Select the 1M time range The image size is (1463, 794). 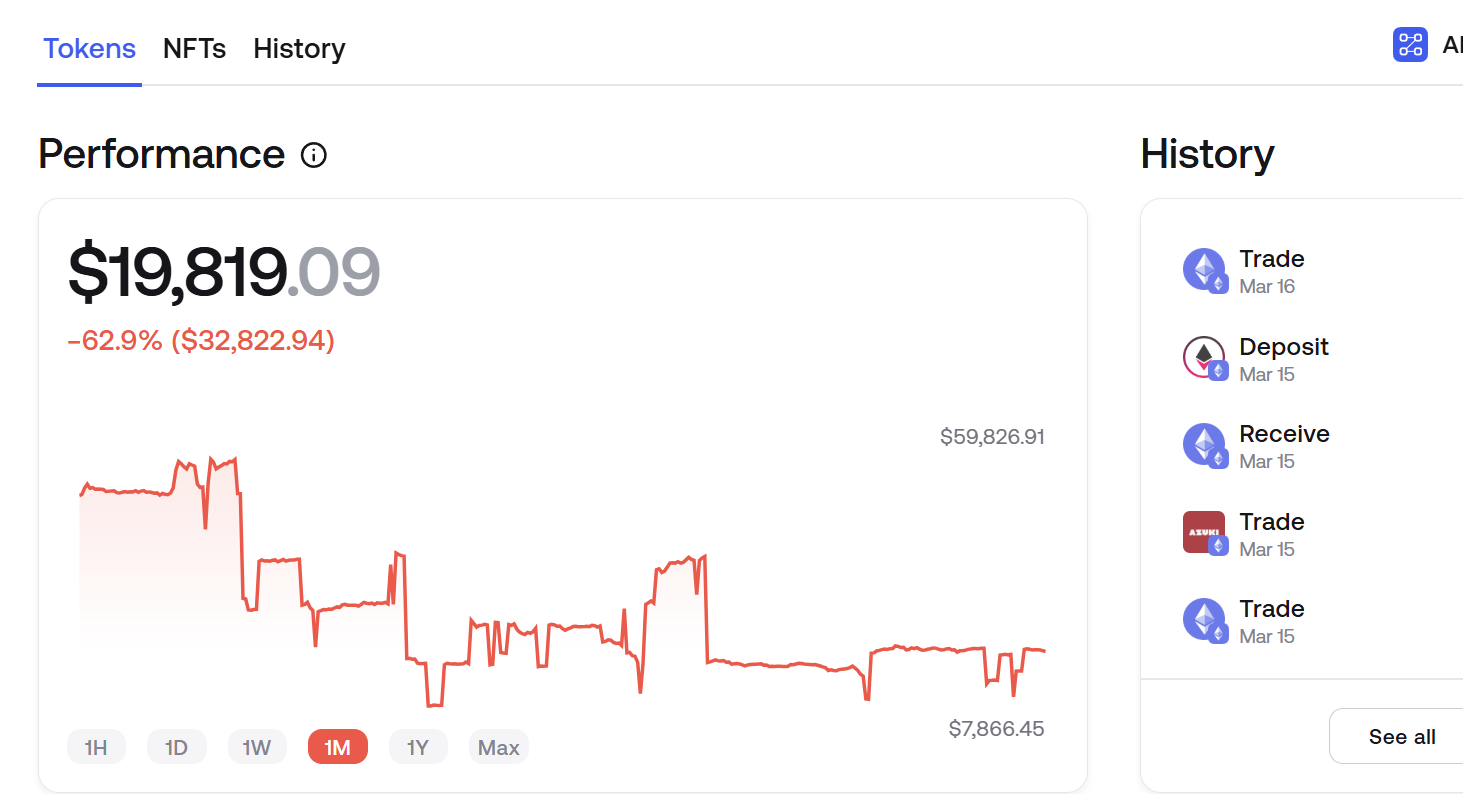(338, 747)
